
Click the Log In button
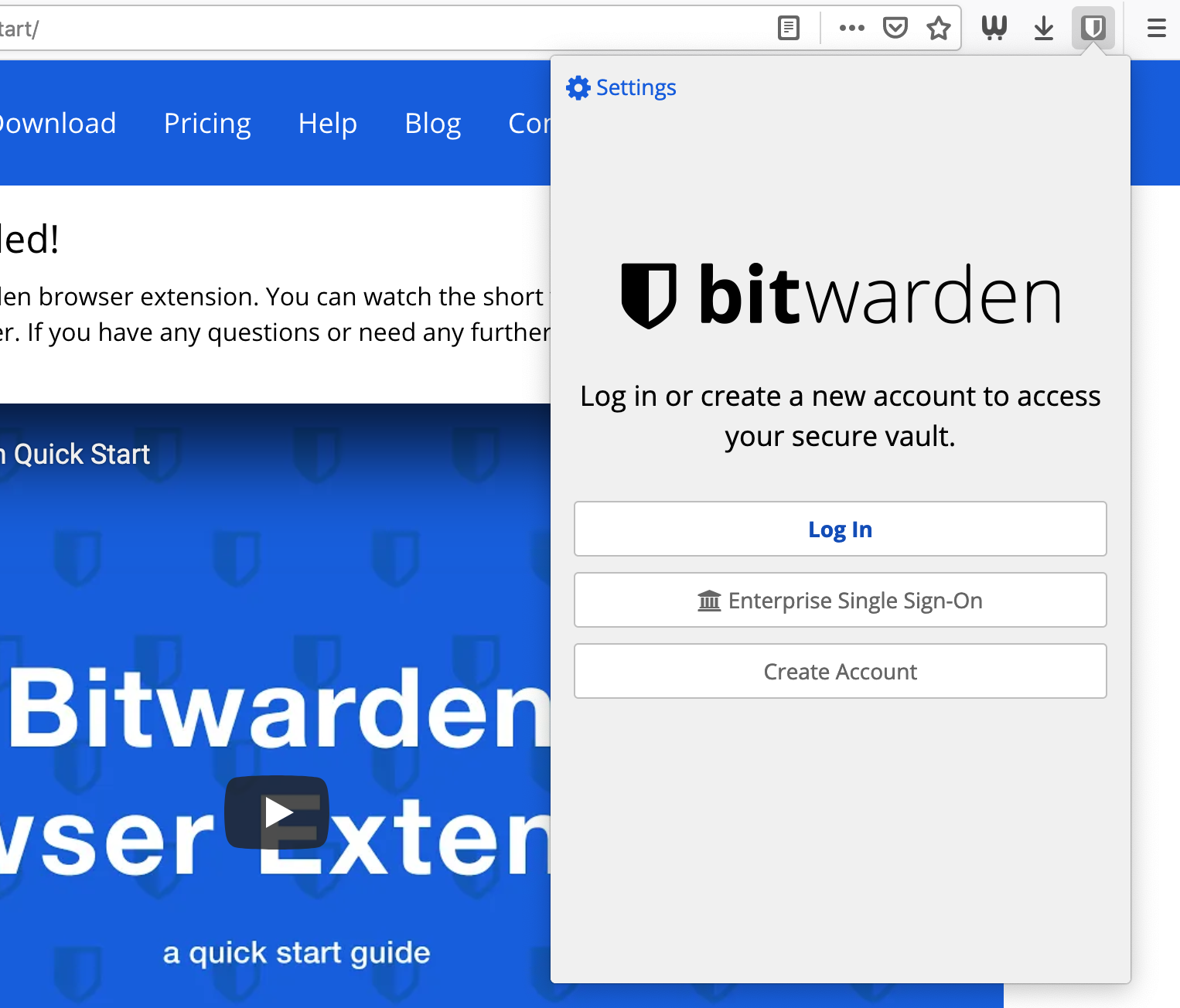841,529
